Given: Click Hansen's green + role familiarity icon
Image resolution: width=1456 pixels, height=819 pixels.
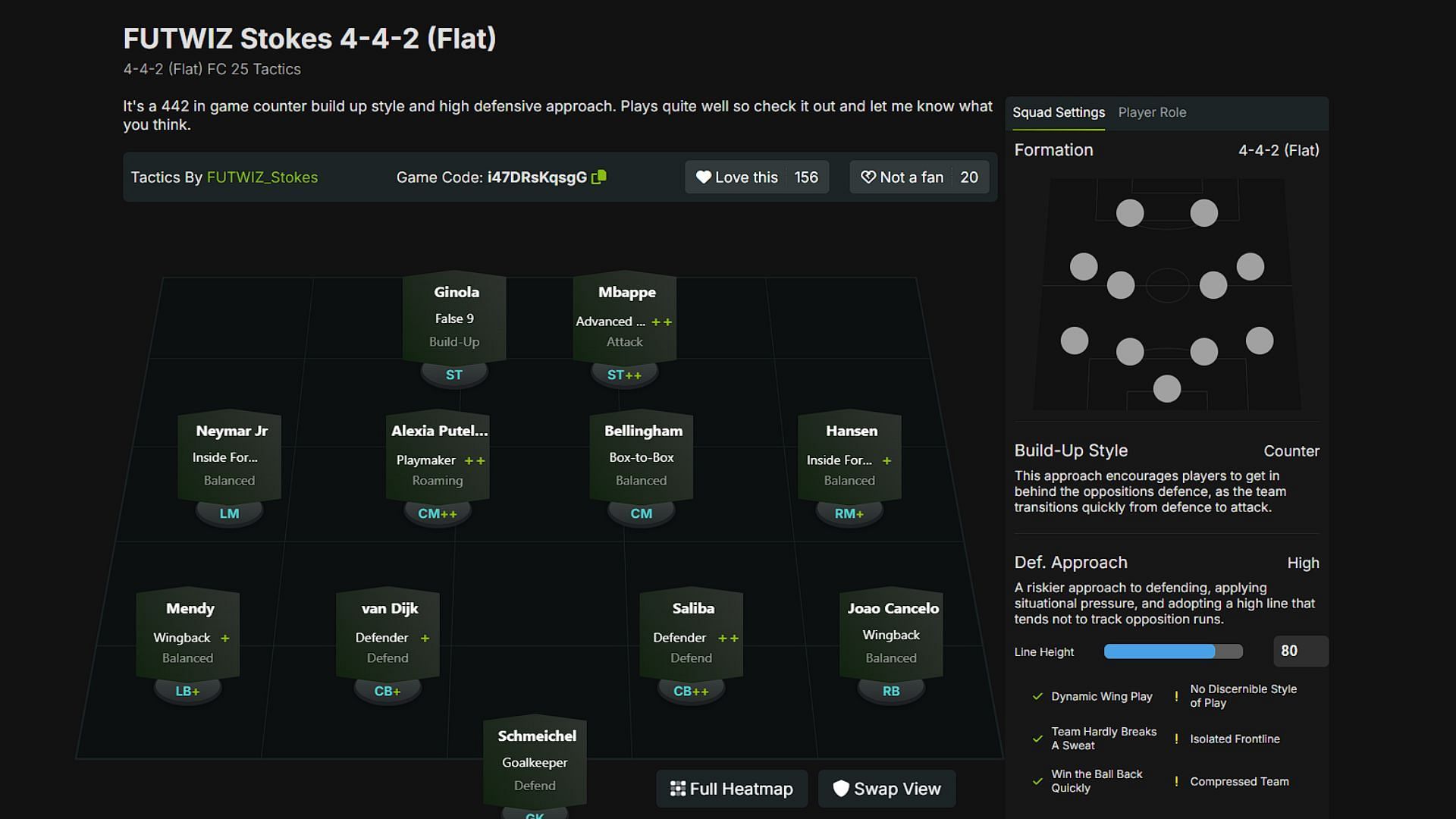Looking at the screenshot, I should tap(886, 461).
